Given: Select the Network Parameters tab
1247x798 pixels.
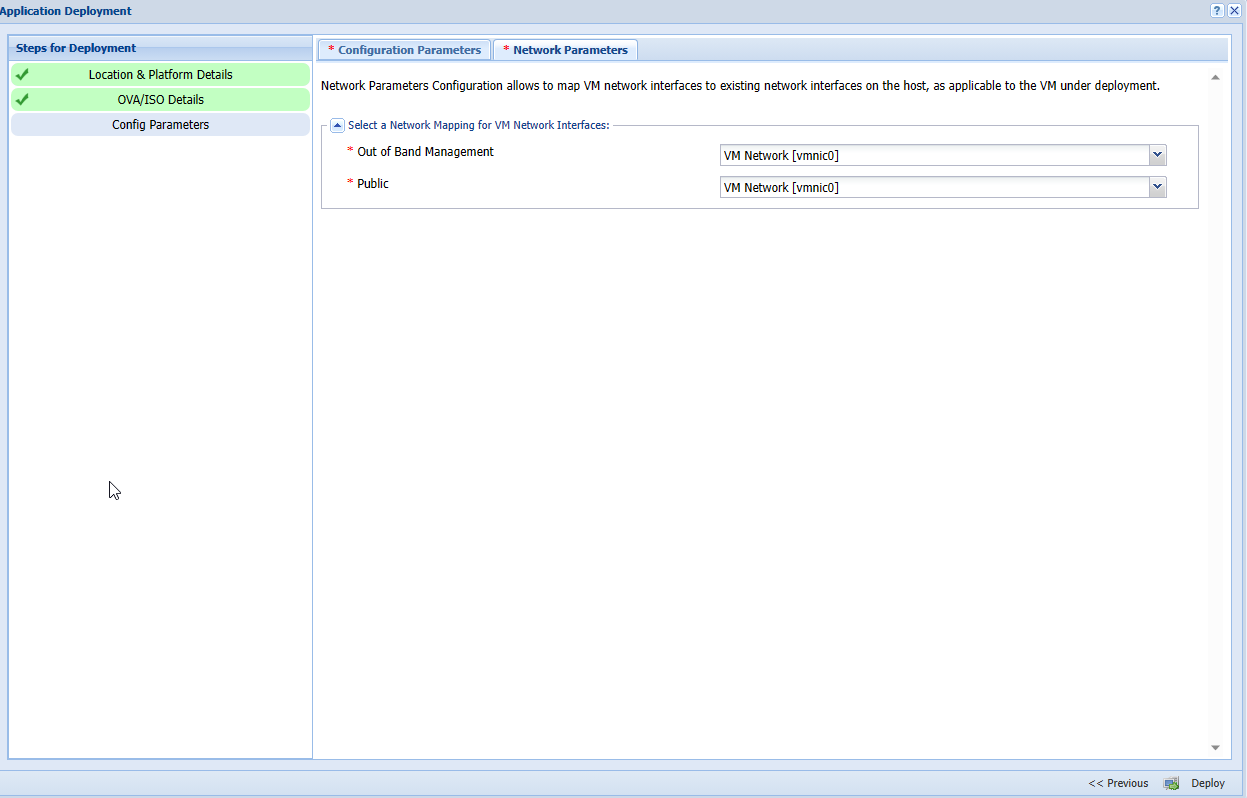Looking at the screenshot, I should 566,50.
